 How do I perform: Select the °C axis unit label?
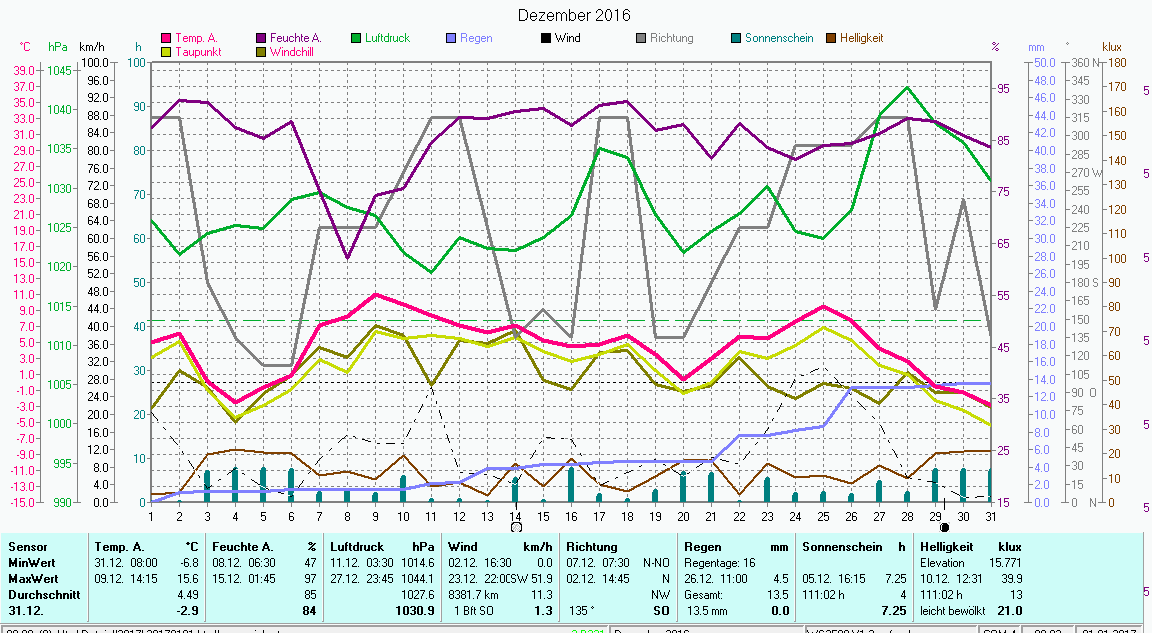click(x=26, y=47)
